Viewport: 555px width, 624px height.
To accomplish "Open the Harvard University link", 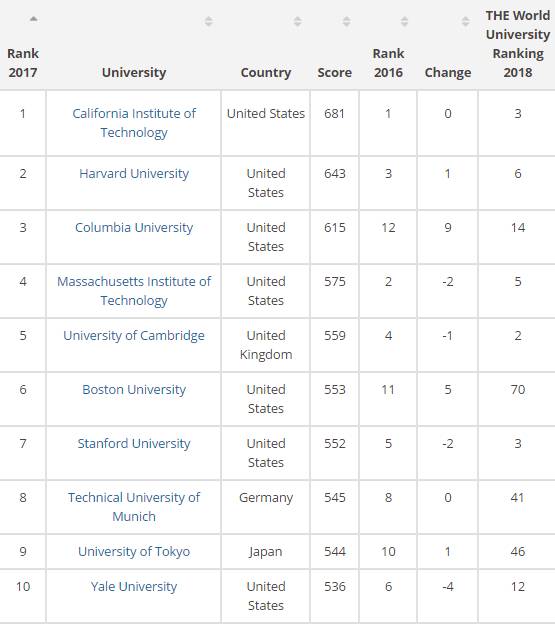I will pyautogui.click(x=134, y=174).
